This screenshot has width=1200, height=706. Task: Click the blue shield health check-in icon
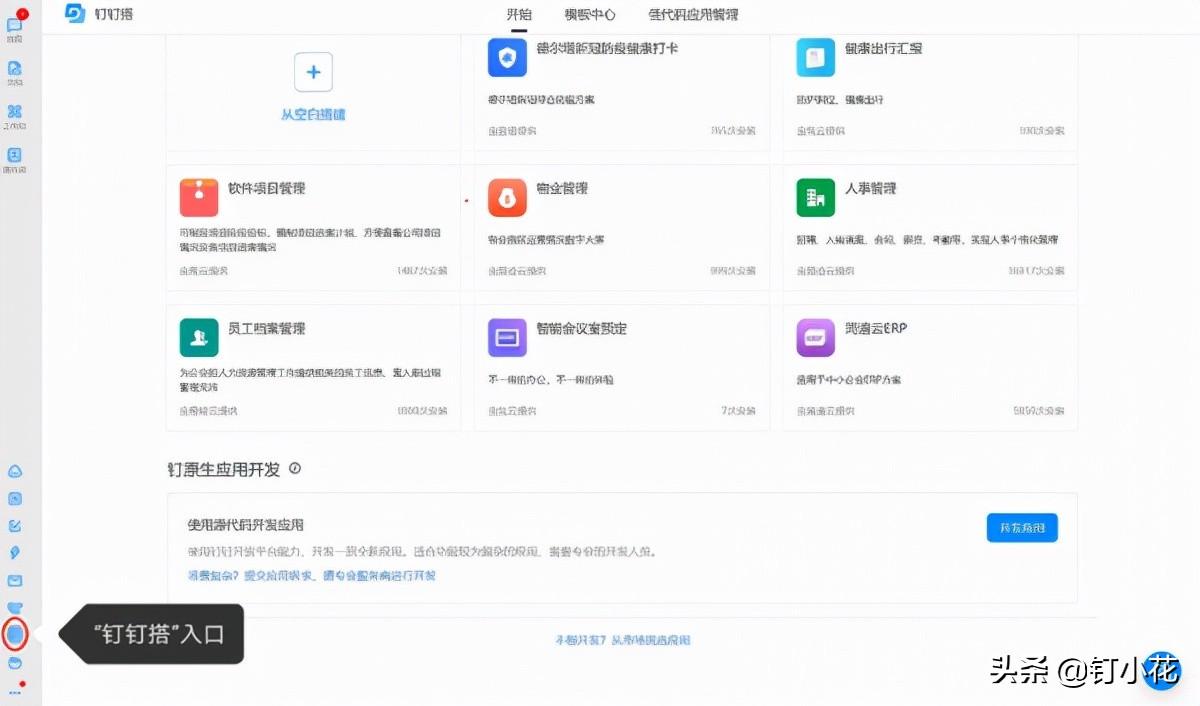(x=507, y=58)
